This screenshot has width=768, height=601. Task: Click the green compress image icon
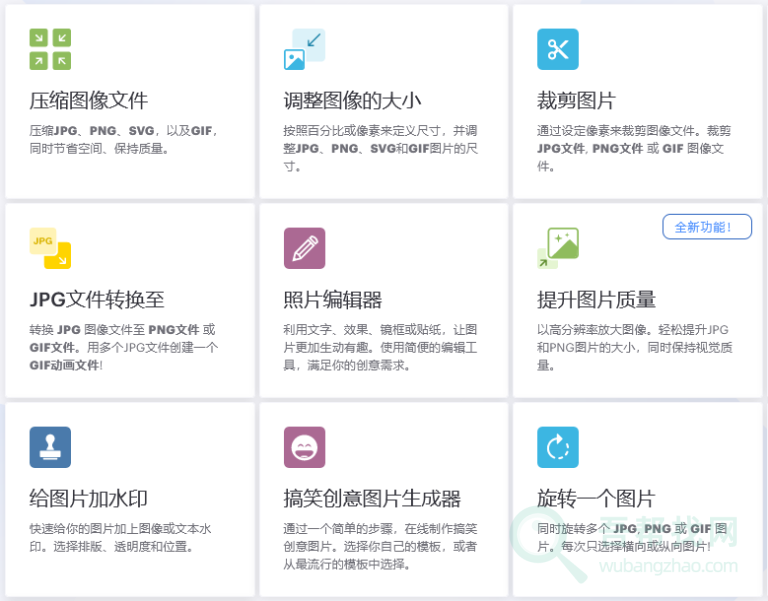pos(50,49)
